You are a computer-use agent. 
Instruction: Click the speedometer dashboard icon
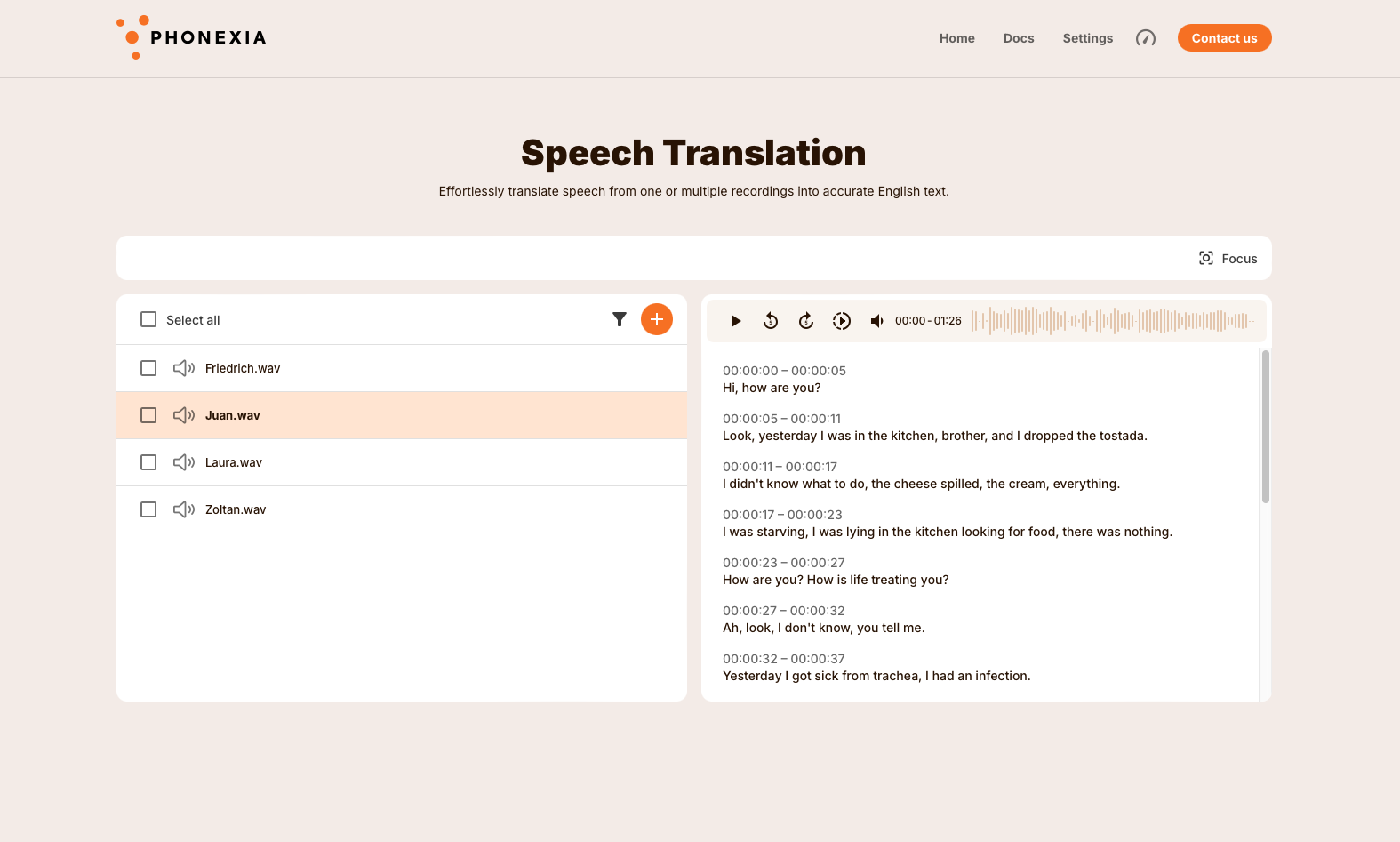pos(1146,38)
